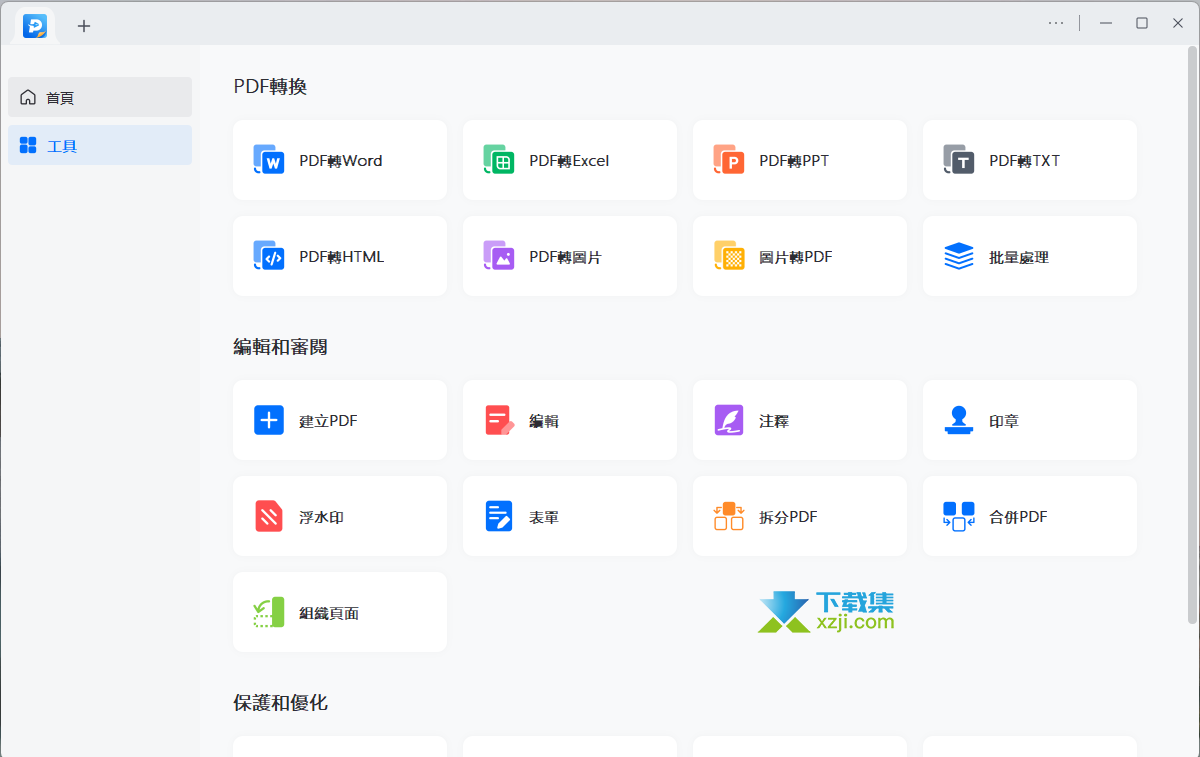The height and width of the screenshot is (757, 1200).
Task: Click the app logo tab in title bar
Action: (x=35, y=26)
